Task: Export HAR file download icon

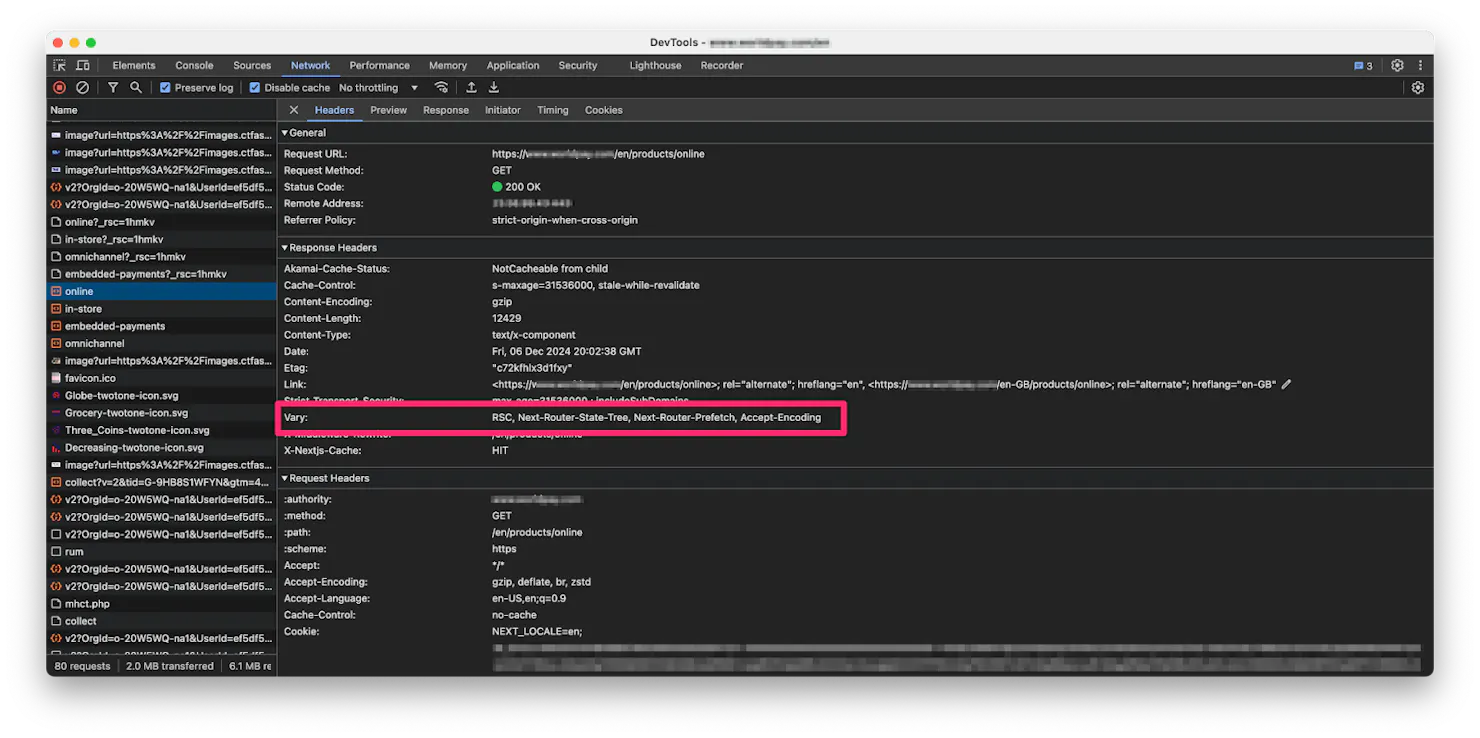Action: click(x=494, y=88)
